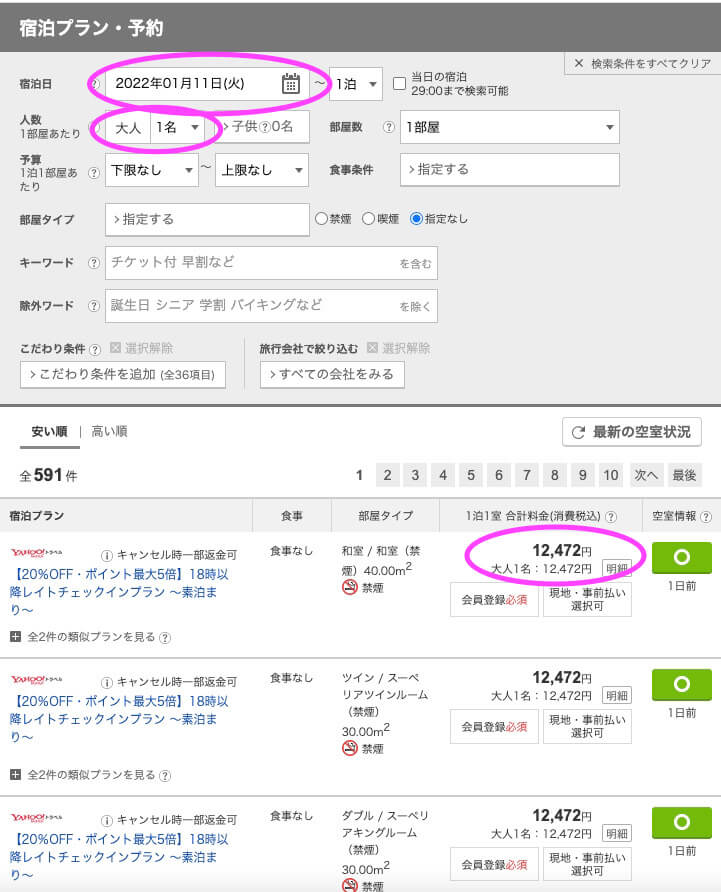
Task: Jump to 最後 last page
Action: pos(685,475)
